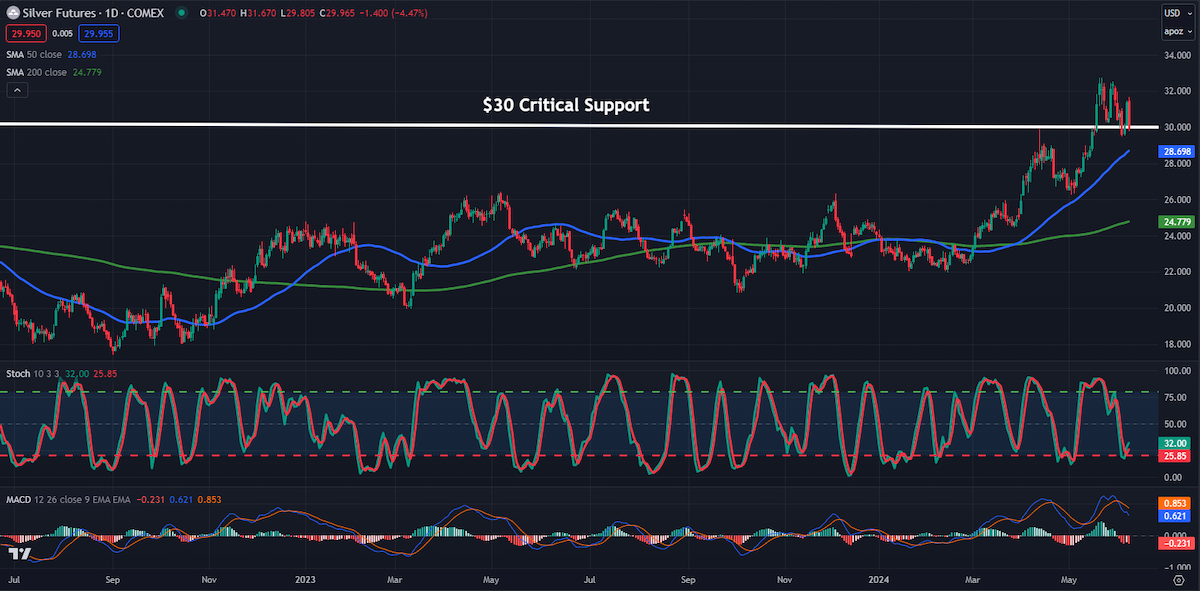The image size is (1200, 591).
Task: Click the 2024 marker on time axis
Action: click(882, 579)
